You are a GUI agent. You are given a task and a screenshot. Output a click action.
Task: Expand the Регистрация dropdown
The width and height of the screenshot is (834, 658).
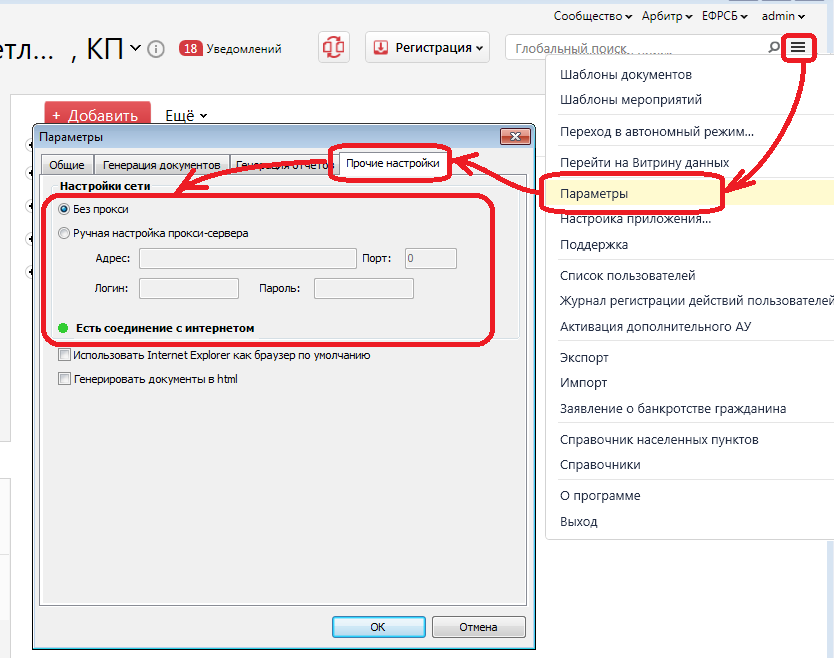[x=427, y=47]
